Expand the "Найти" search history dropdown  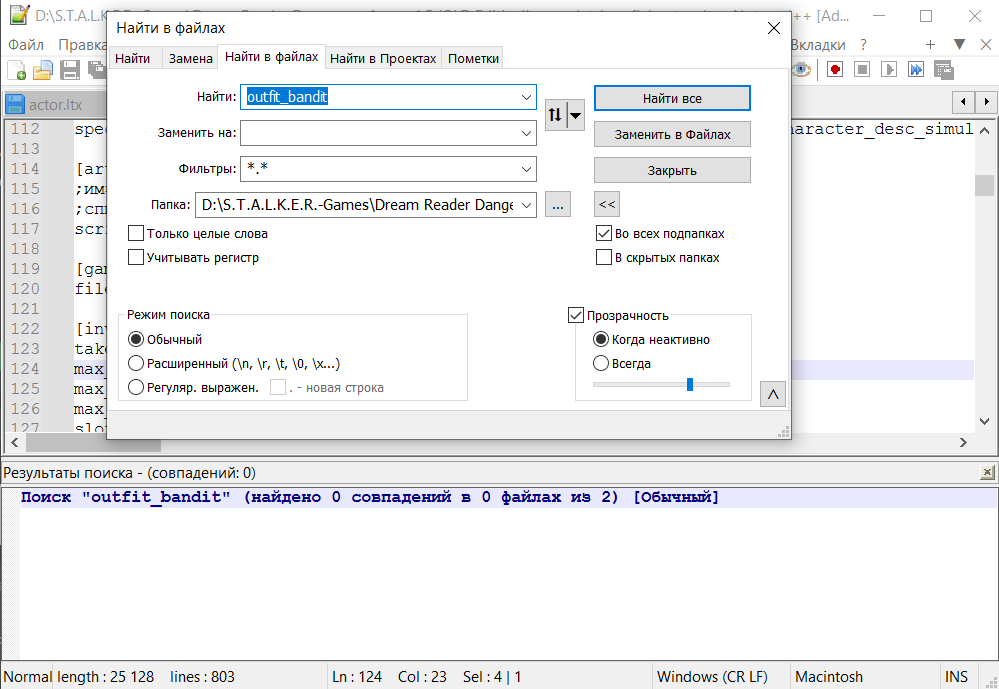(526, 98)
